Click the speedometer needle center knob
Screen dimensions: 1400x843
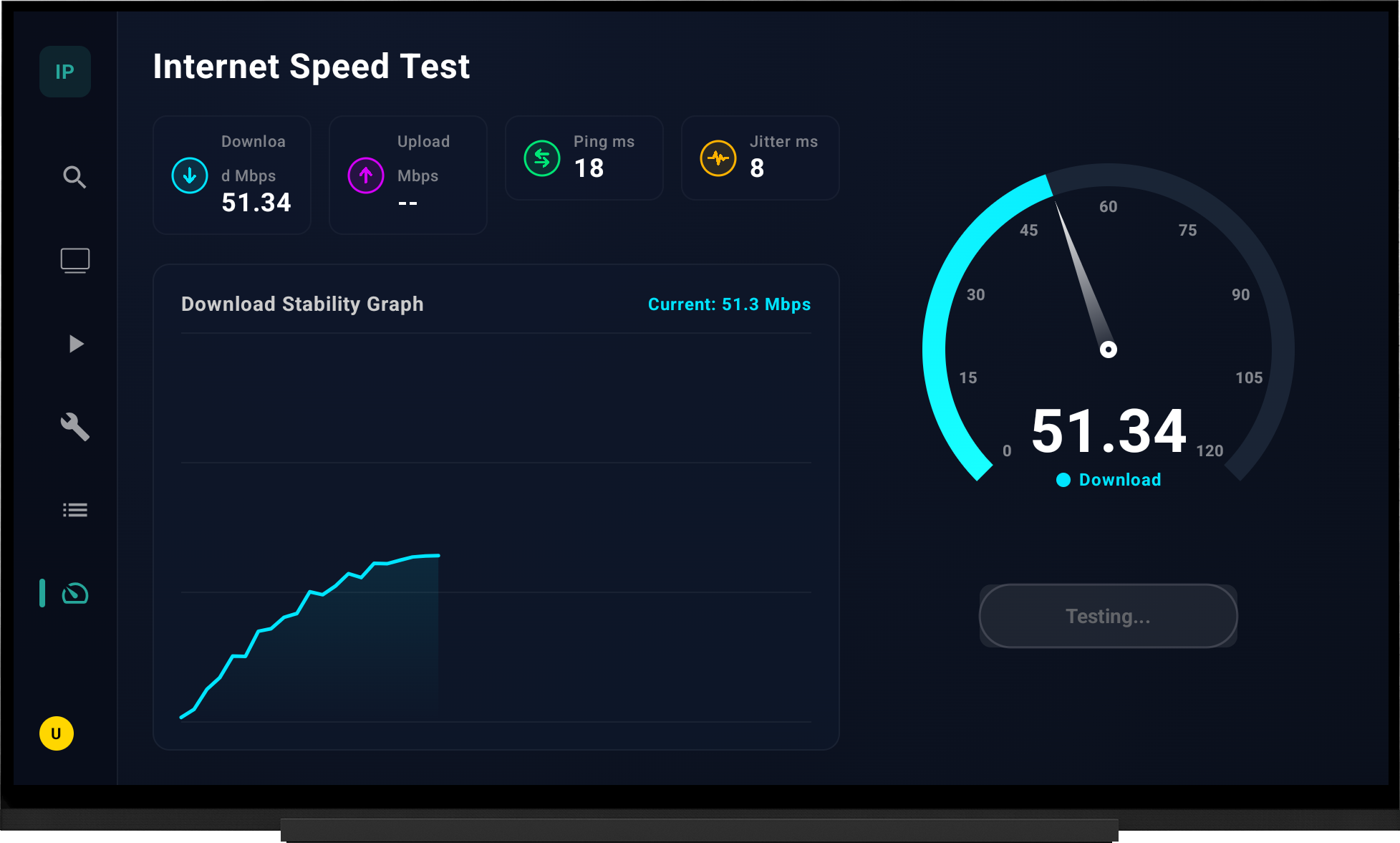coord(1108,350)
